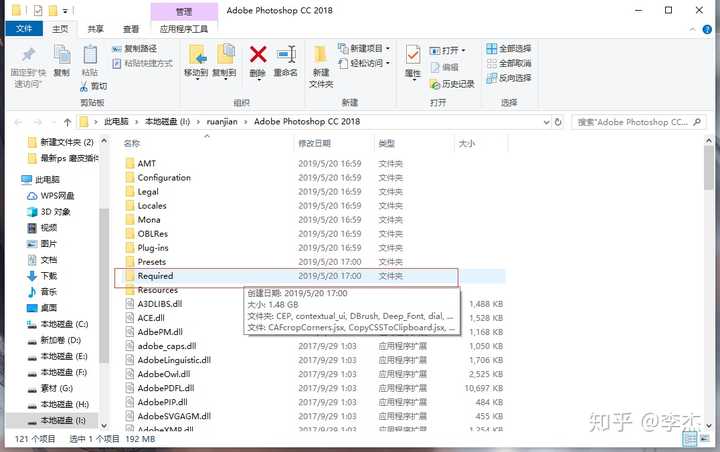Click the navigation pane scroll down arrow
Screen dimensions: 720x452
click(x=104, y=426)
